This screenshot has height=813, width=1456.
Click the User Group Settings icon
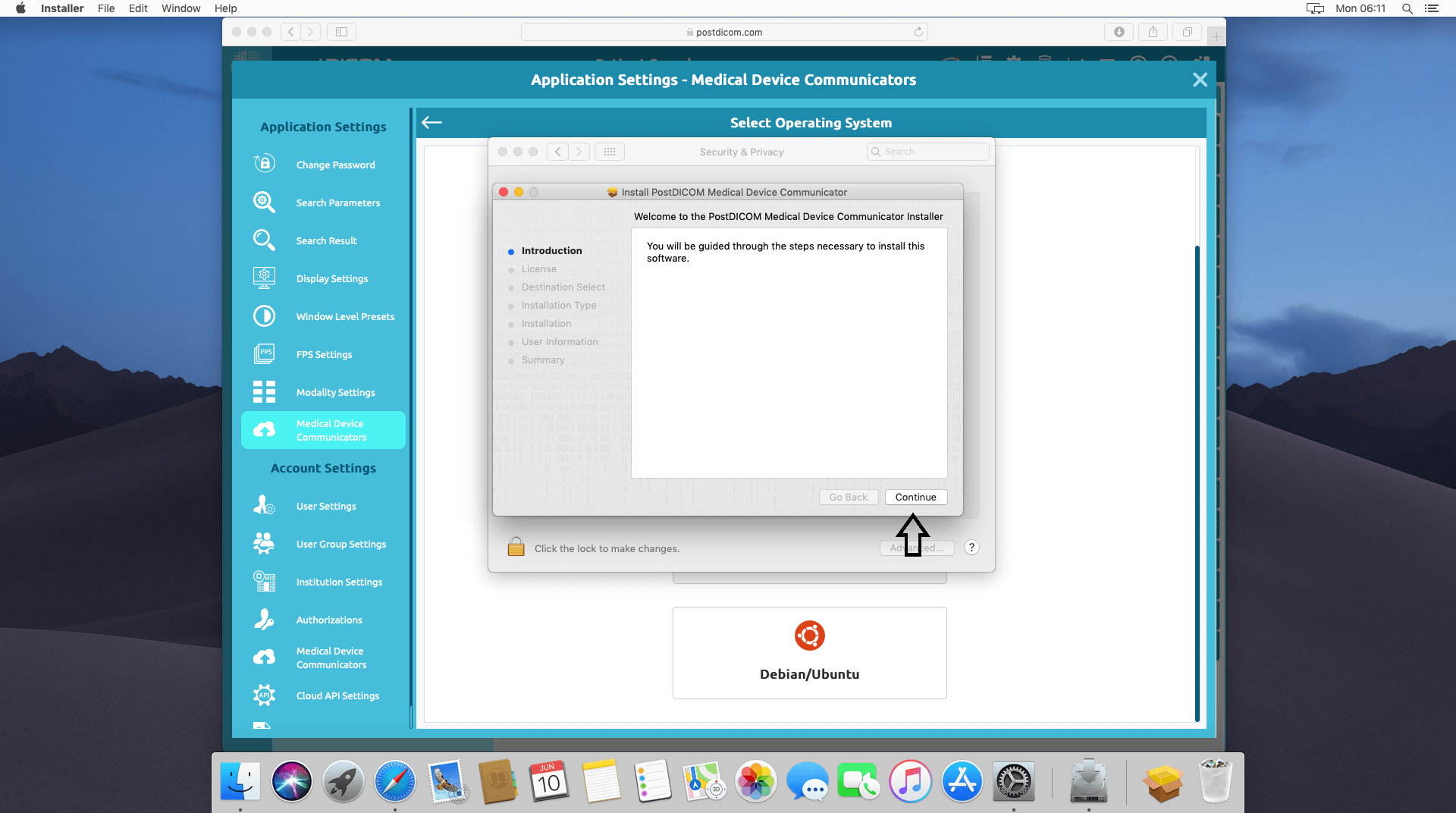click(x=264, y=543)
